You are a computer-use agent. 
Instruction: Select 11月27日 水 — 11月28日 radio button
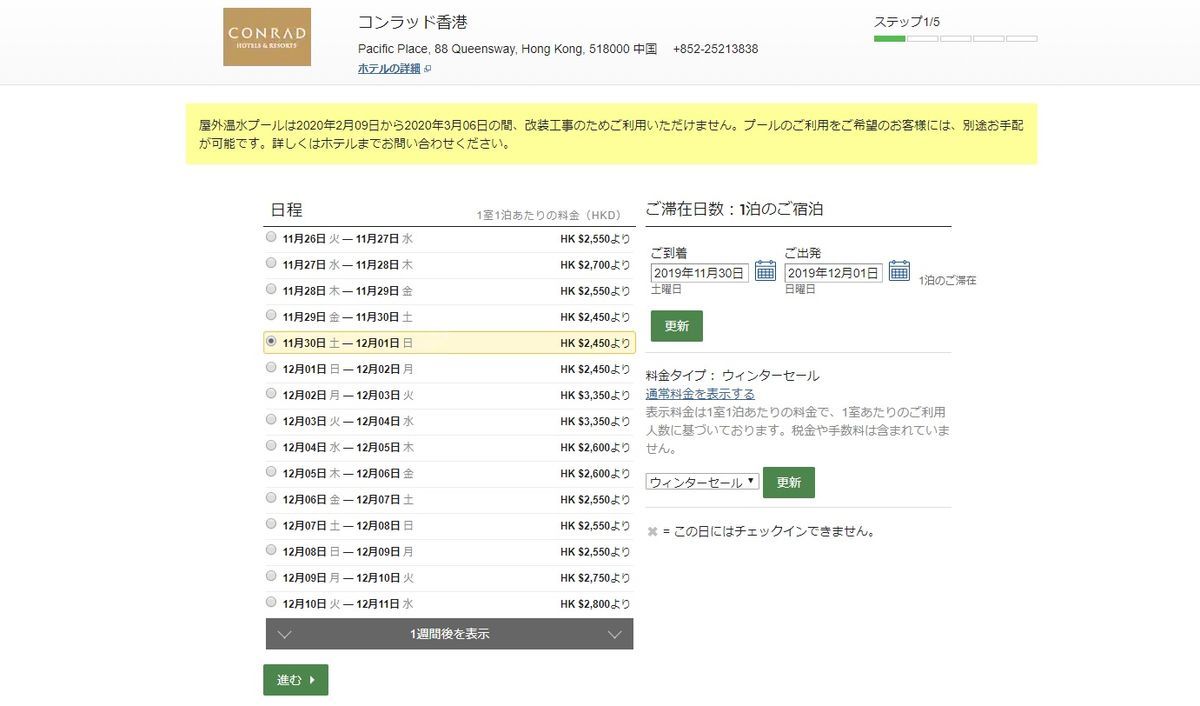click(x=271, y=263)
